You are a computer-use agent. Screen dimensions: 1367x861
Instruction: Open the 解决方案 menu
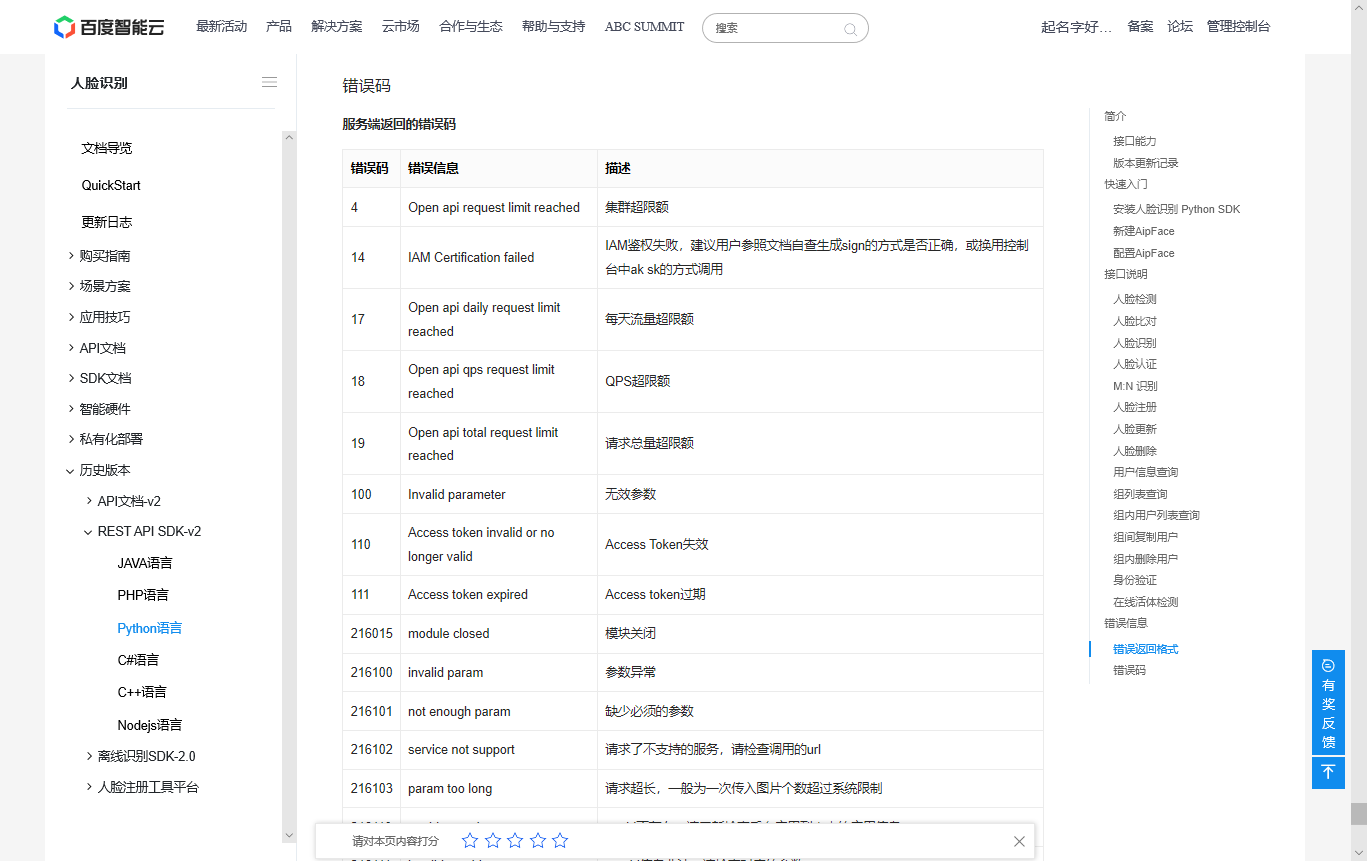point(337,27)
